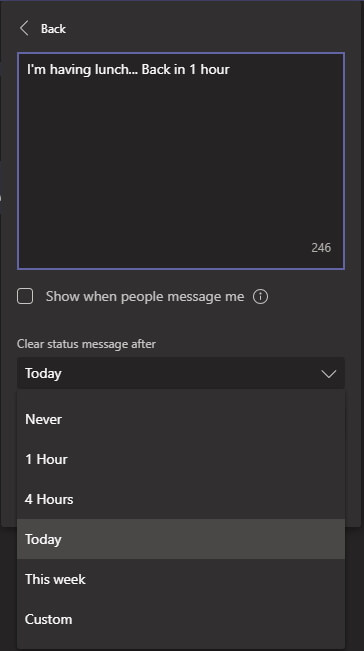Click the Back chevron arrow icon
Viewport: 364px width, 651px height.
pyautogui.click(x=24, y=29)
